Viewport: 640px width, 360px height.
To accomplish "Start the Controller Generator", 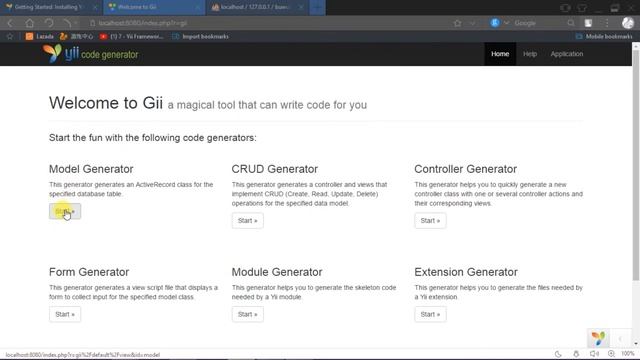I will pyautogui.click(x=430, y=220).
